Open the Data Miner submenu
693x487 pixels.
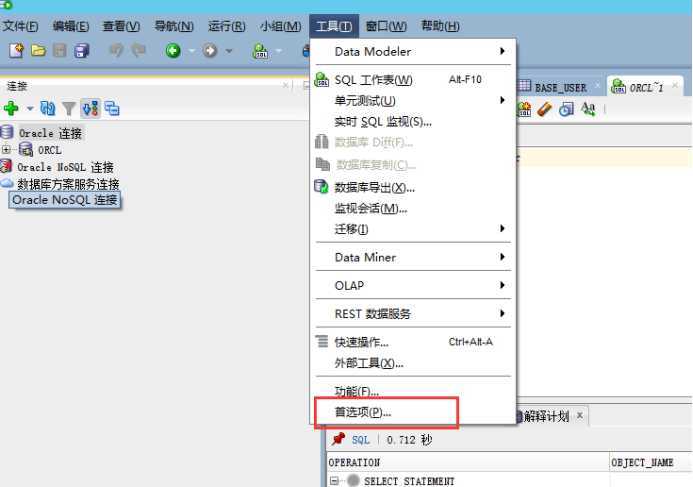[413, 257]
